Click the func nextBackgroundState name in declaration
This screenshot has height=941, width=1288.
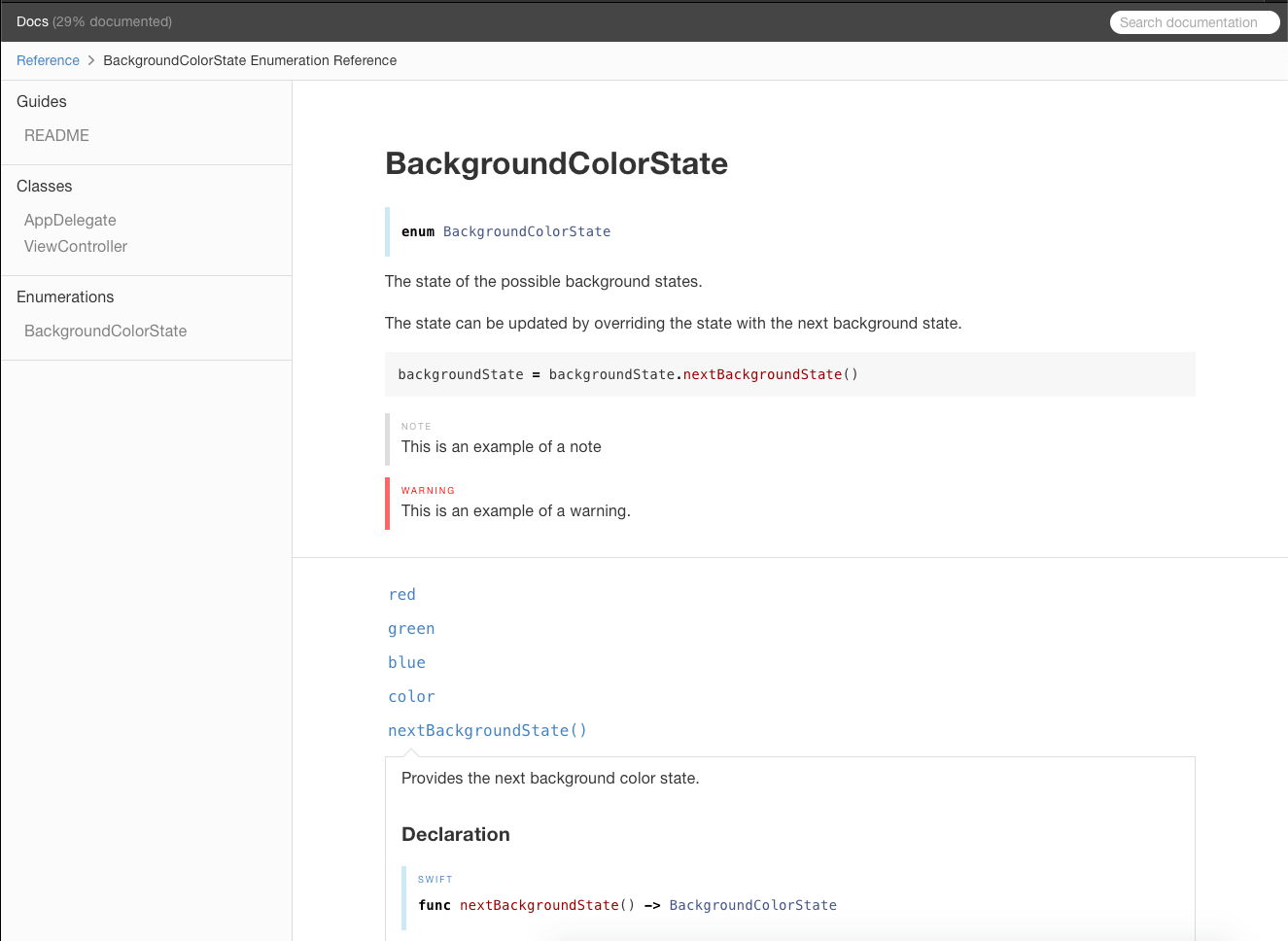pyautogui.click(x=539, y=905)
